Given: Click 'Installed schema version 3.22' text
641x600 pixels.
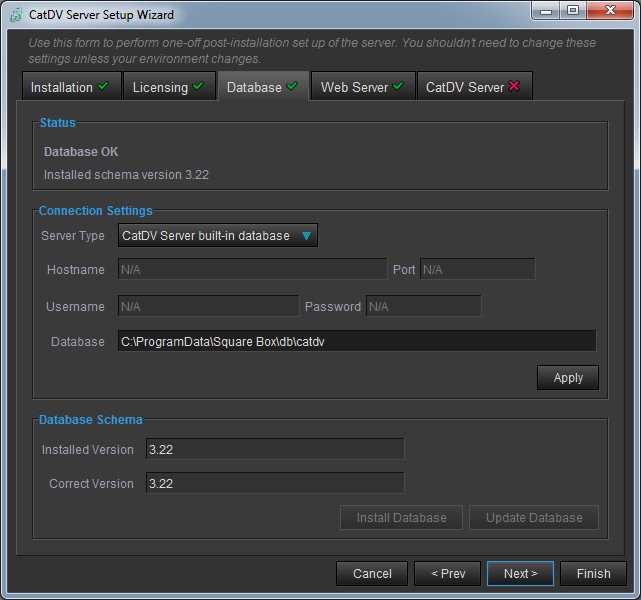Looking at the screenshot, I should coord(126,175).
